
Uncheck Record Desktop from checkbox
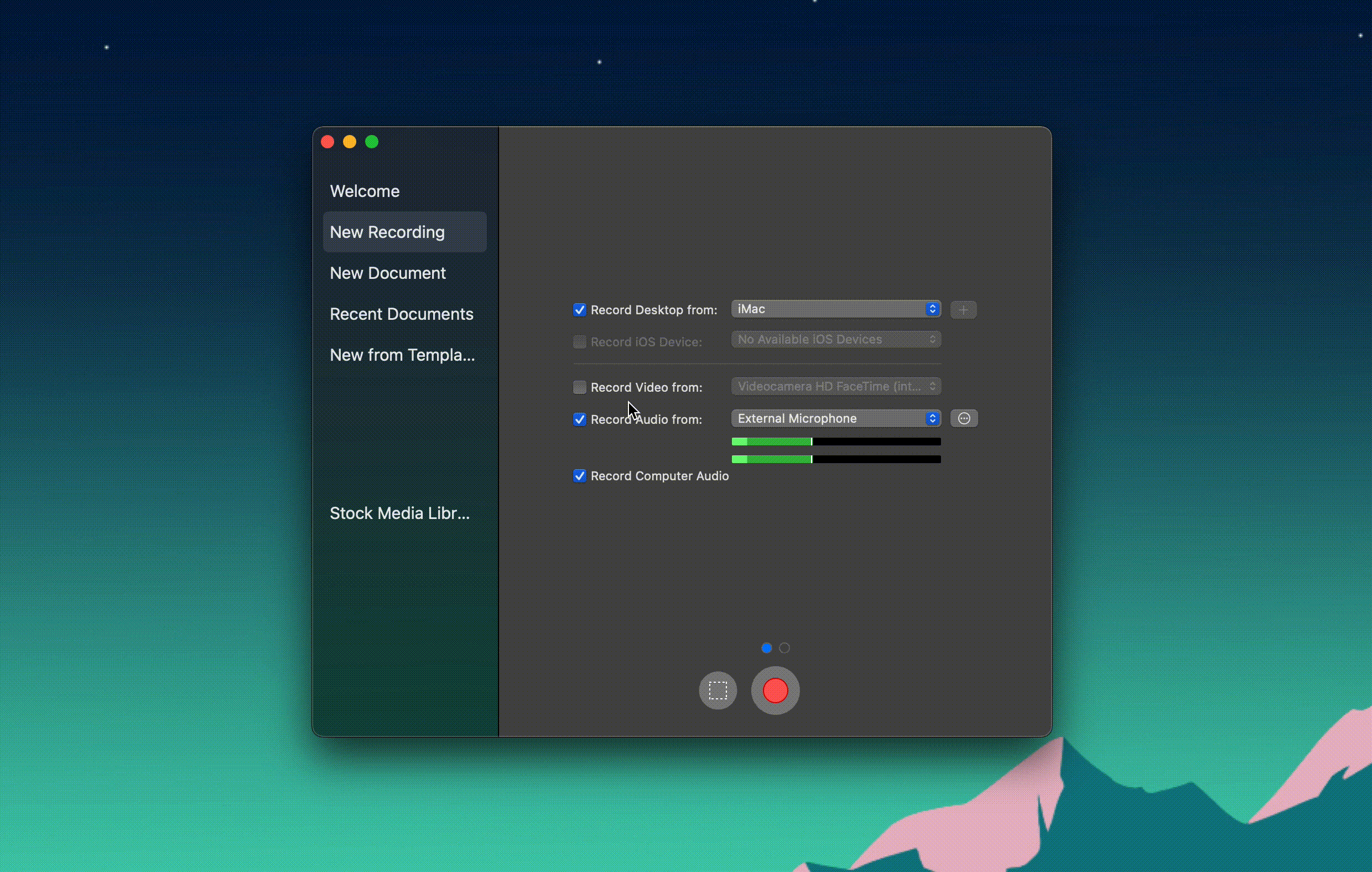click(x=579, y=310)
